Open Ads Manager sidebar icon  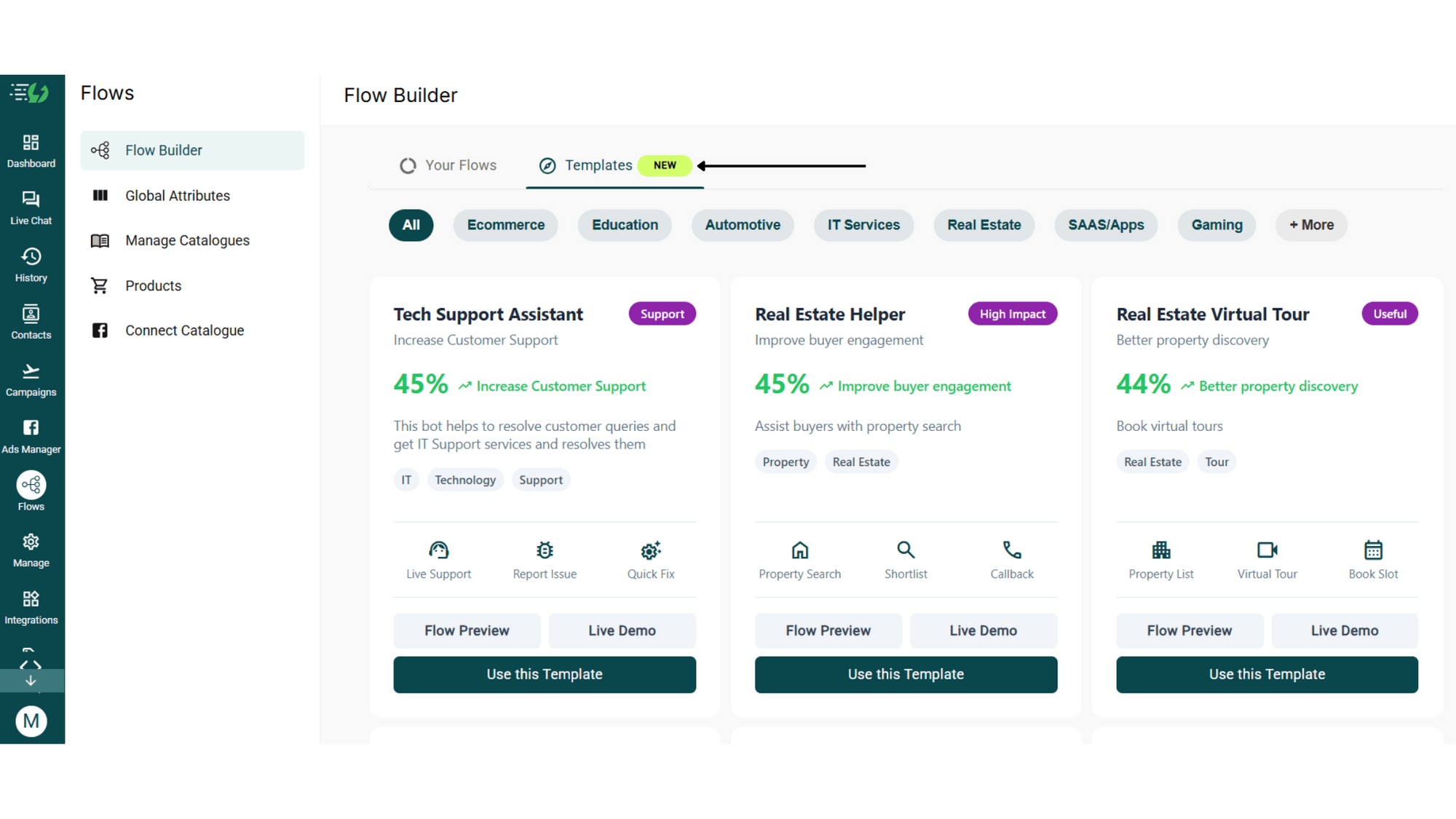[31, 437]
